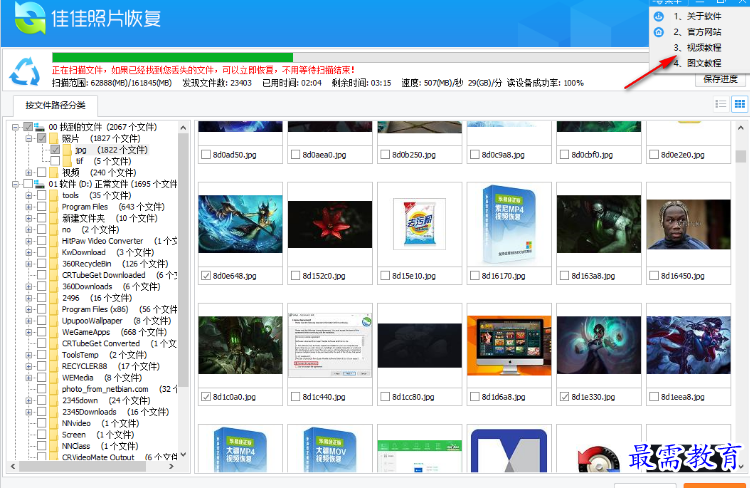The image size is (750, 488).
Task: Click the tif folder icon
Action: pyautogui.click(x=67, y=161)
